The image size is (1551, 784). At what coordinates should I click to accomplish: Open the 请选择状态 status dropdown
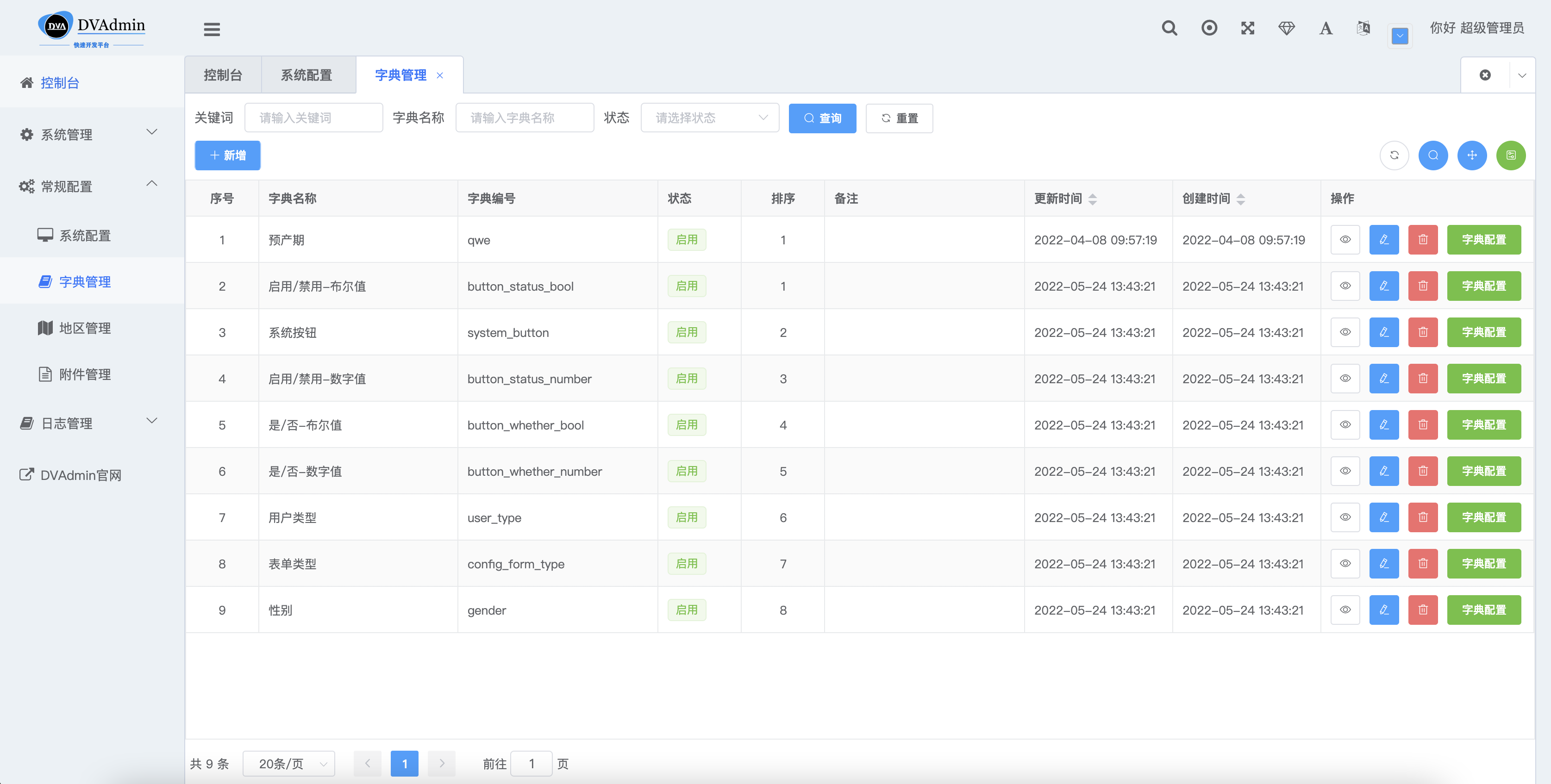coord(710,118)
